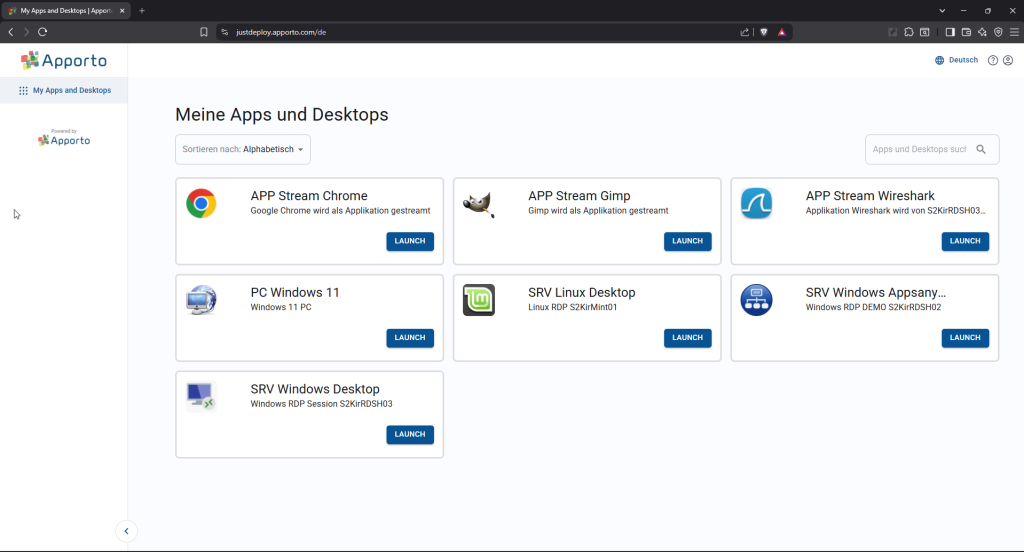
Task: Open the Deutsch language selector
Action: pos(956,60)
